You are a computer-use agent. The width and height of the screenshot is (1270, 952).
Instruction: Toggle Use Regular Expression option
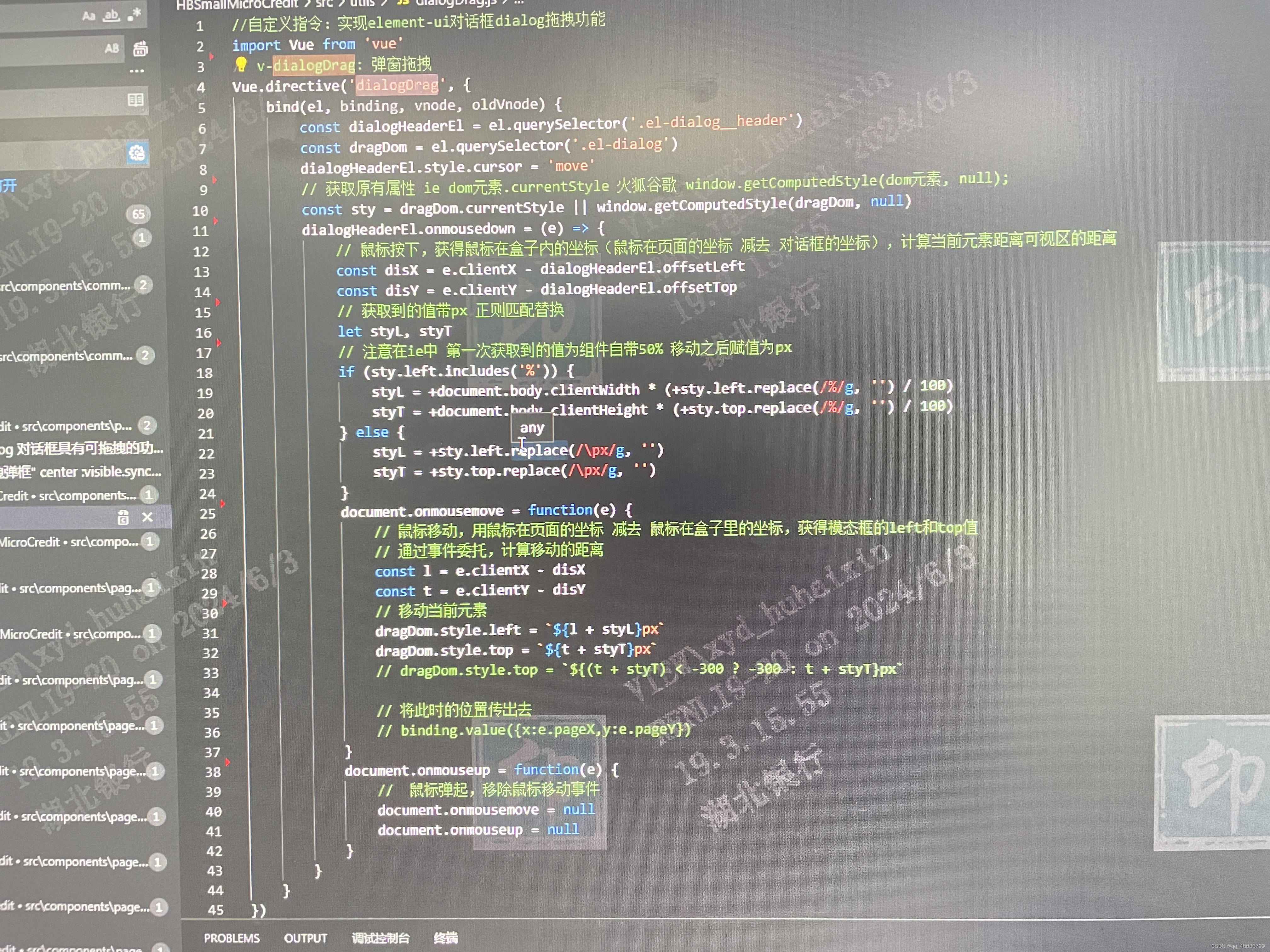pyautogui.click(x=134, y=15)
